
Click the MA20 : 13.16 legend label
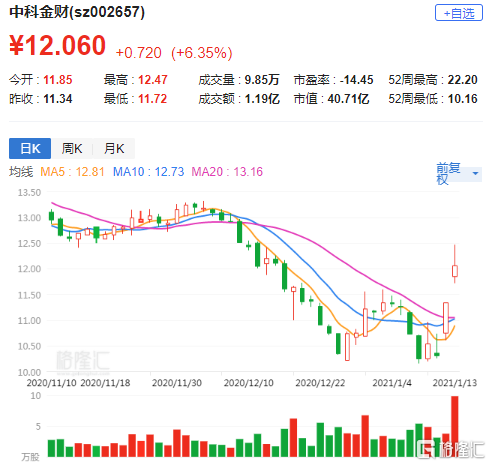click(x=227, y=172)
